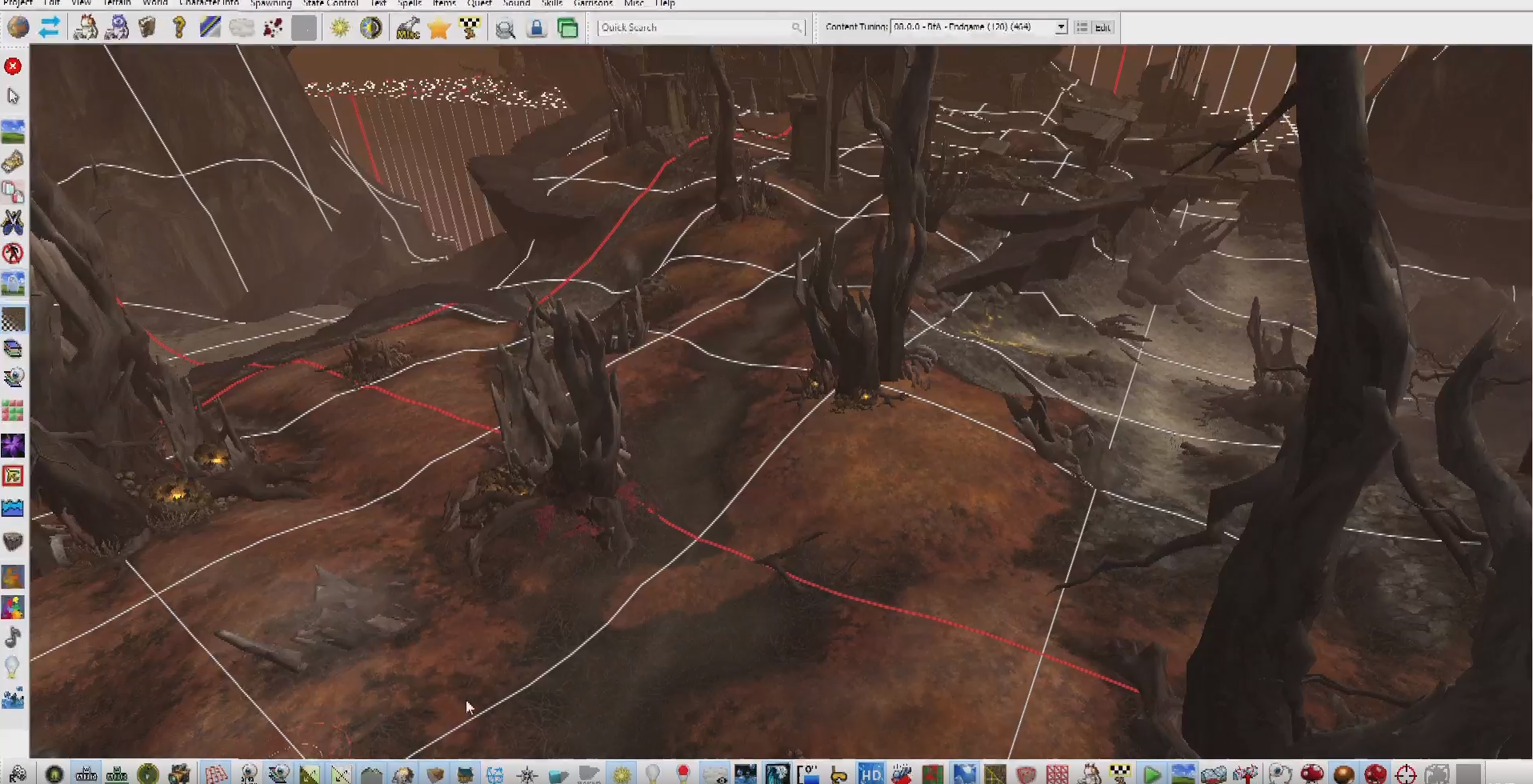Open the State Control menu
This screenshot has height=784, width=1533.
point(330,3)
